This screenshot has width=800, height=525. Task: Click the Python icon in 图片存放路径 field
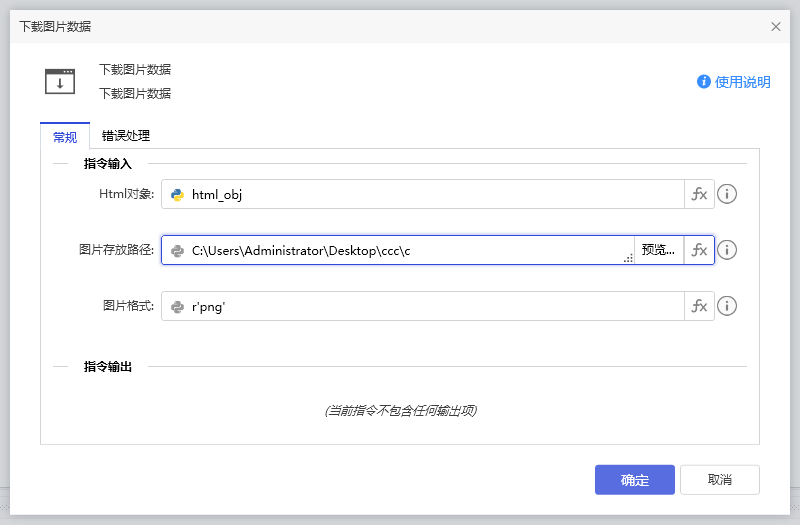(x=177, y=251)
